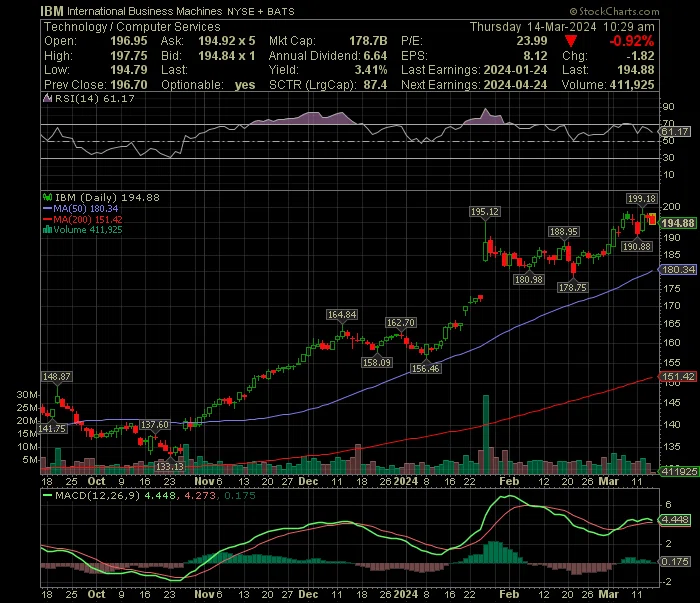Click the Bid value 194.84 x 1

point(227,56)
